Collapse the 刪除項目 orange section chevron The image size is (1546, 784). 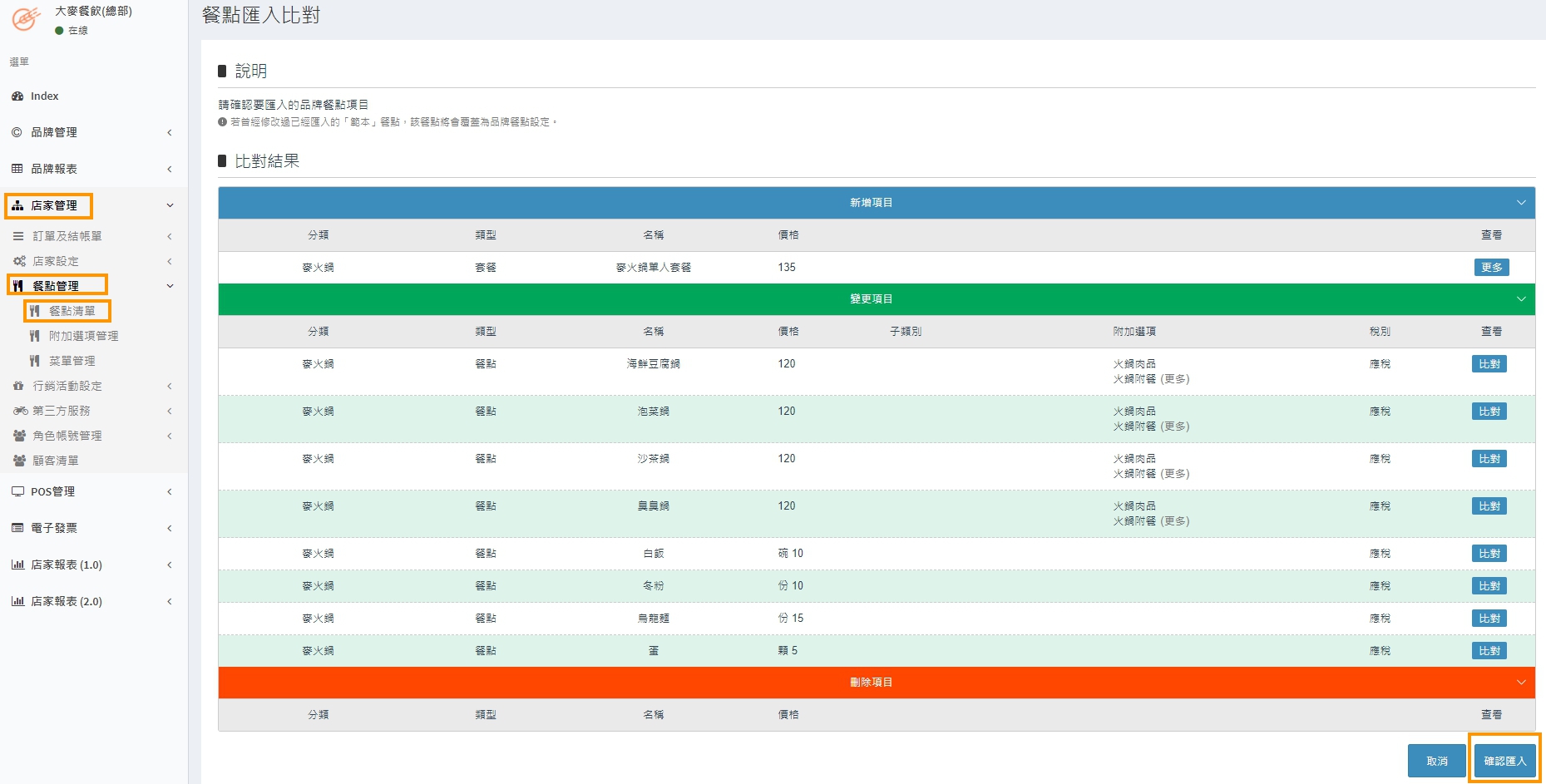[1521, 683]
